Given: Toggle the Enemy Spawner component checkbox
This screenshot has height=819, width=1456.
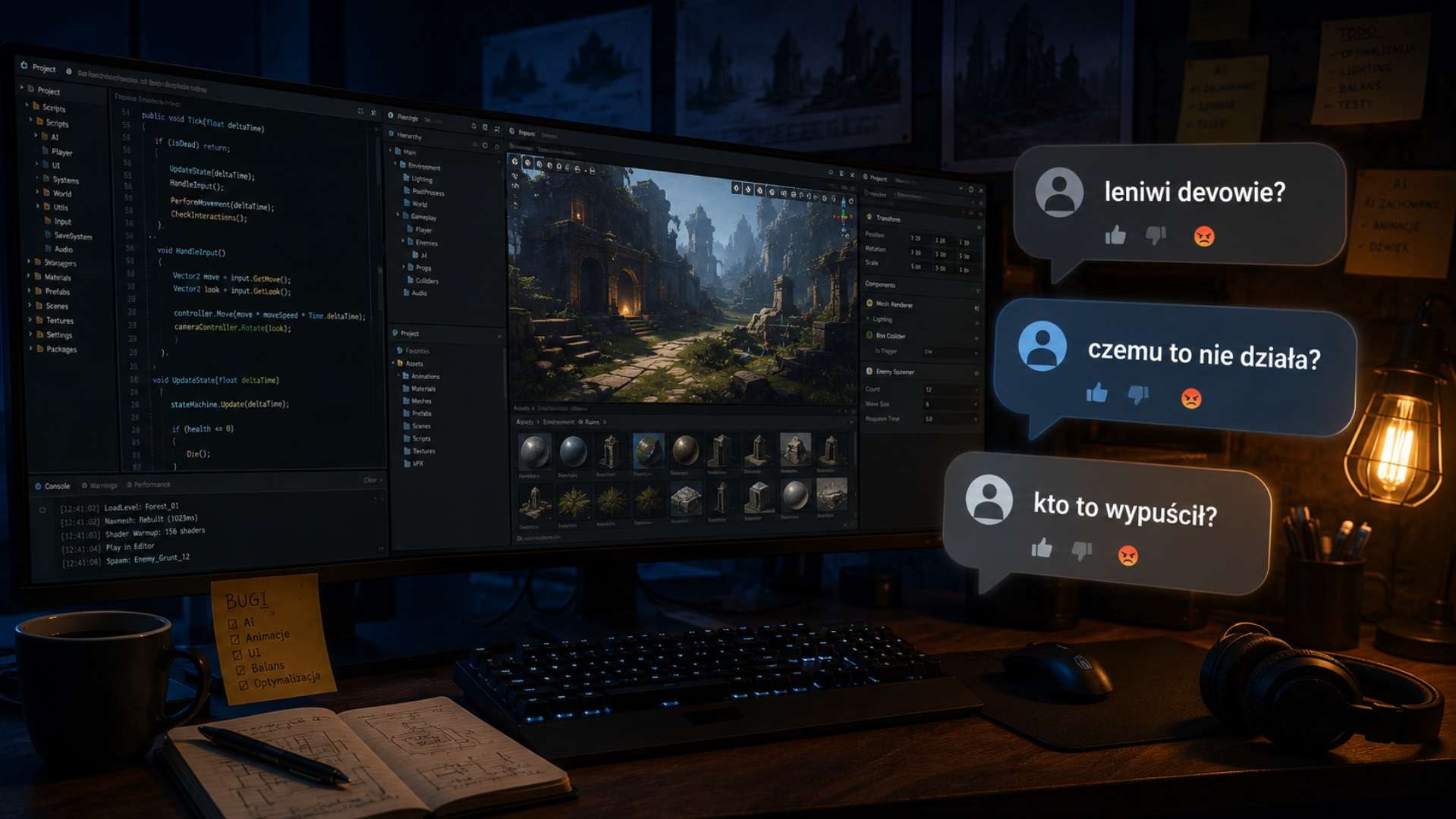Looking at the screenshot, I should pyautogui.click(x=870, y=372).
